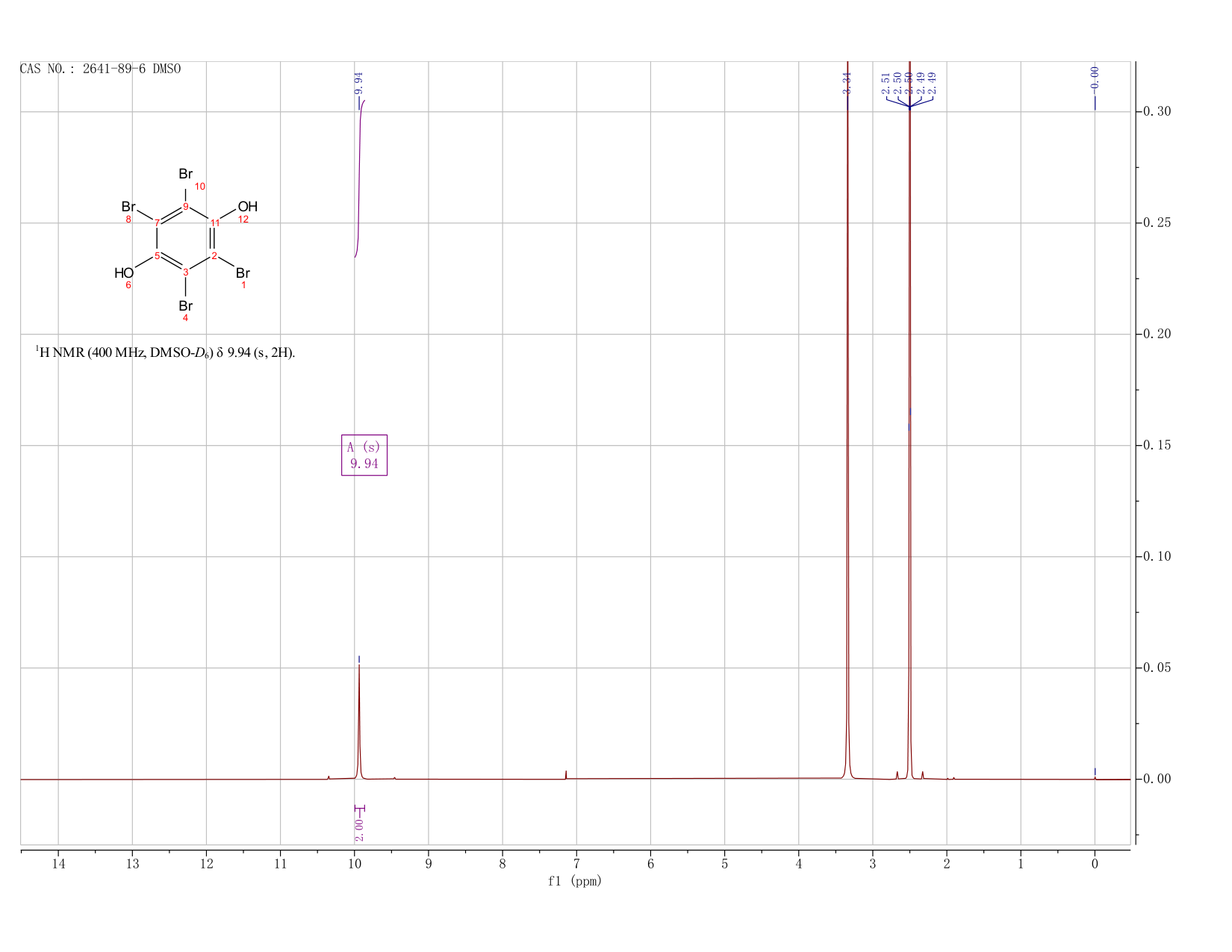Click the 1H NMR description line '9.94 (s, 2H)'
The height and width of the screenshot is (952, 1232).
pos(166,352)
